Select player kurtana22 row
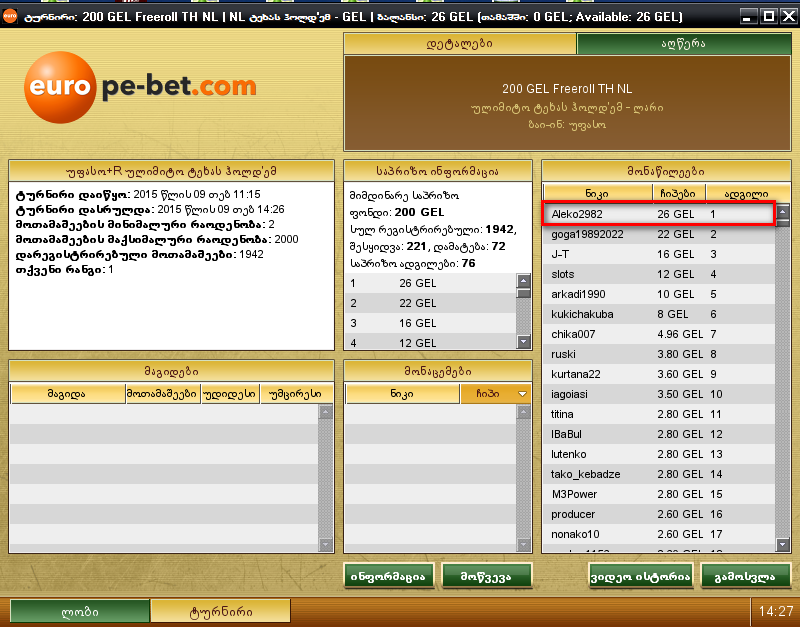 point(659,374)
